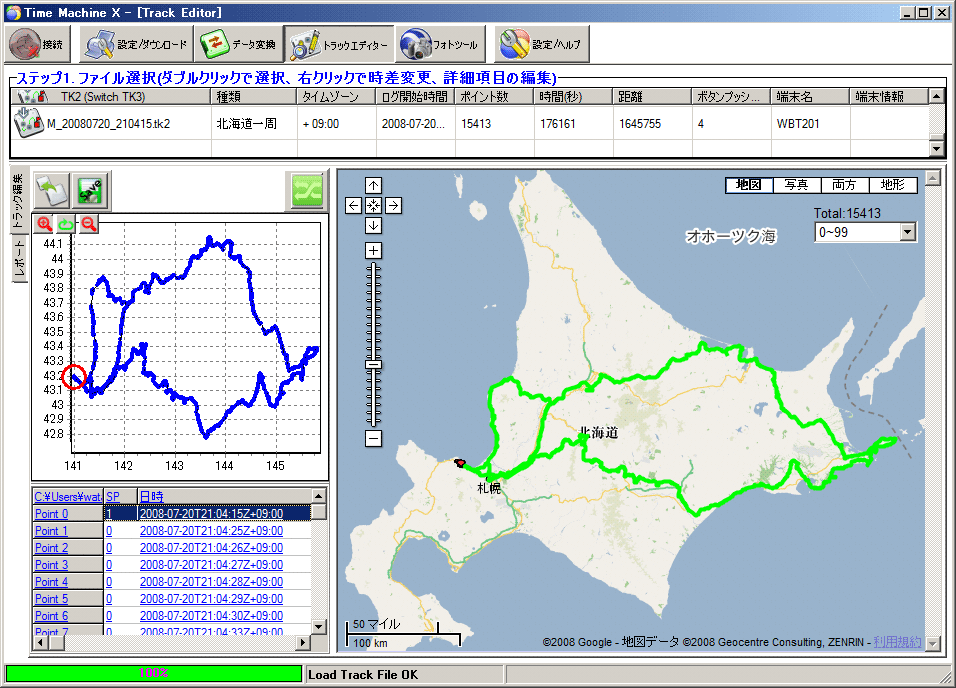Click the 距離 column header
The image size is (956, 688).
click(652, 96)
